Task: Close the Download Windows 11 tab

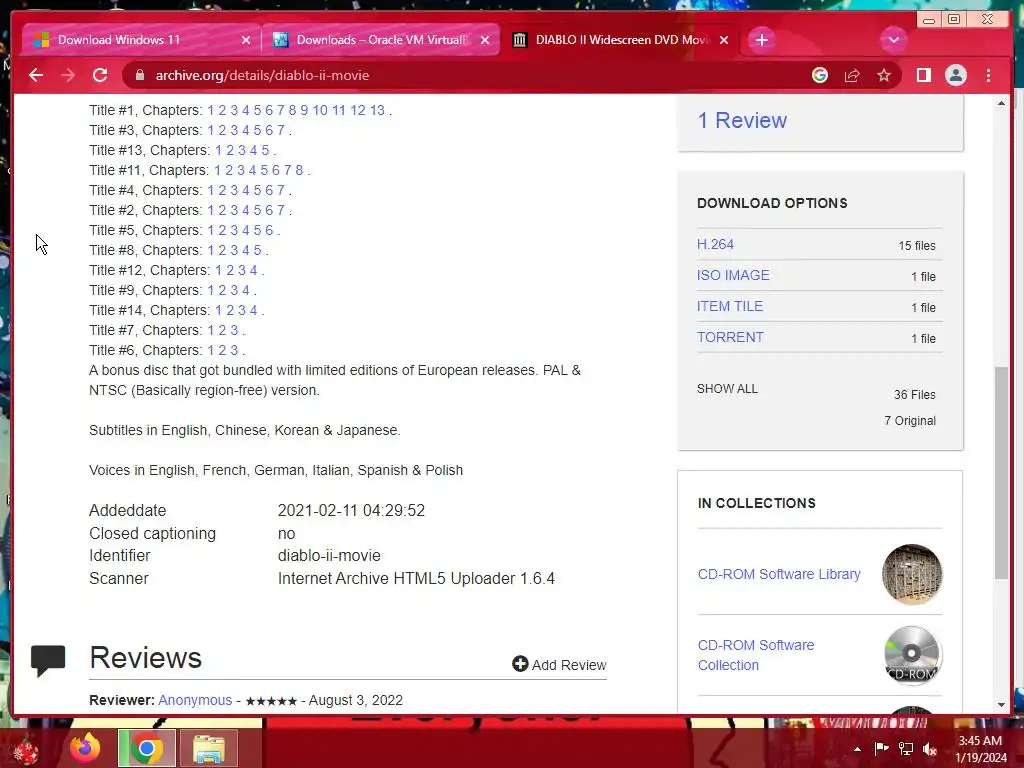Action: tap(246, 40)
